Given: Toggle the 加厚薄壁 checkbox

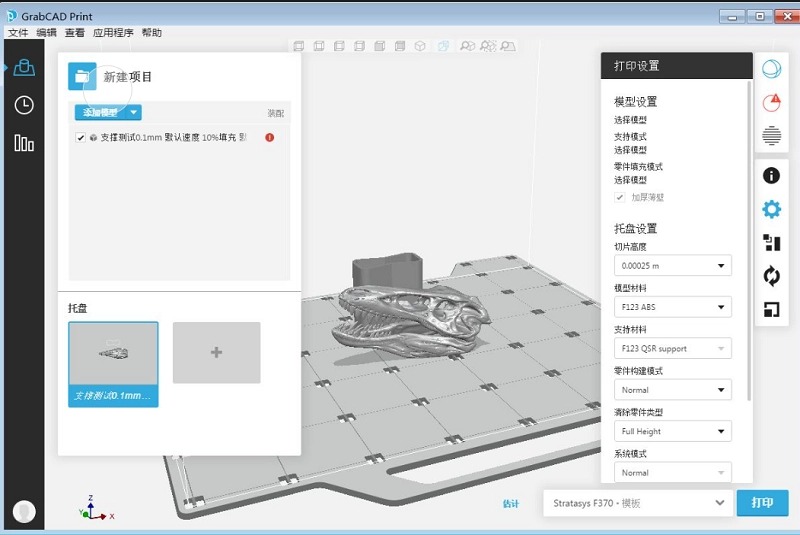Looking at the screenshot, I should (620, 197).
